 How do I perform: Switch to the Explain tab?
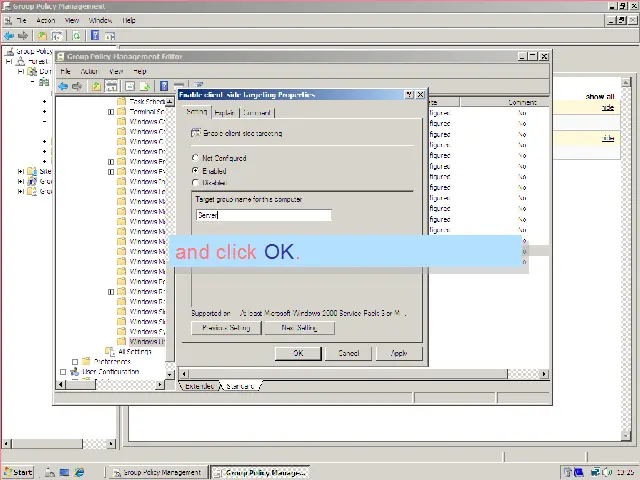(224, 113)
